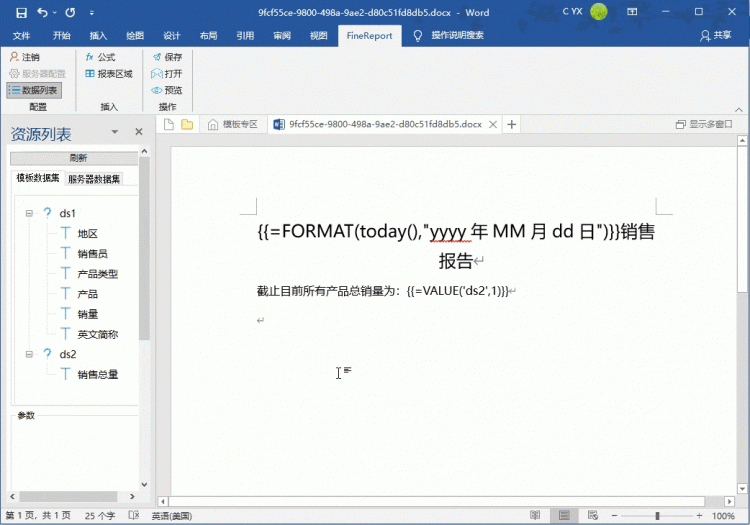
Task: Select the 销量 field
Action: pos(88,314)
